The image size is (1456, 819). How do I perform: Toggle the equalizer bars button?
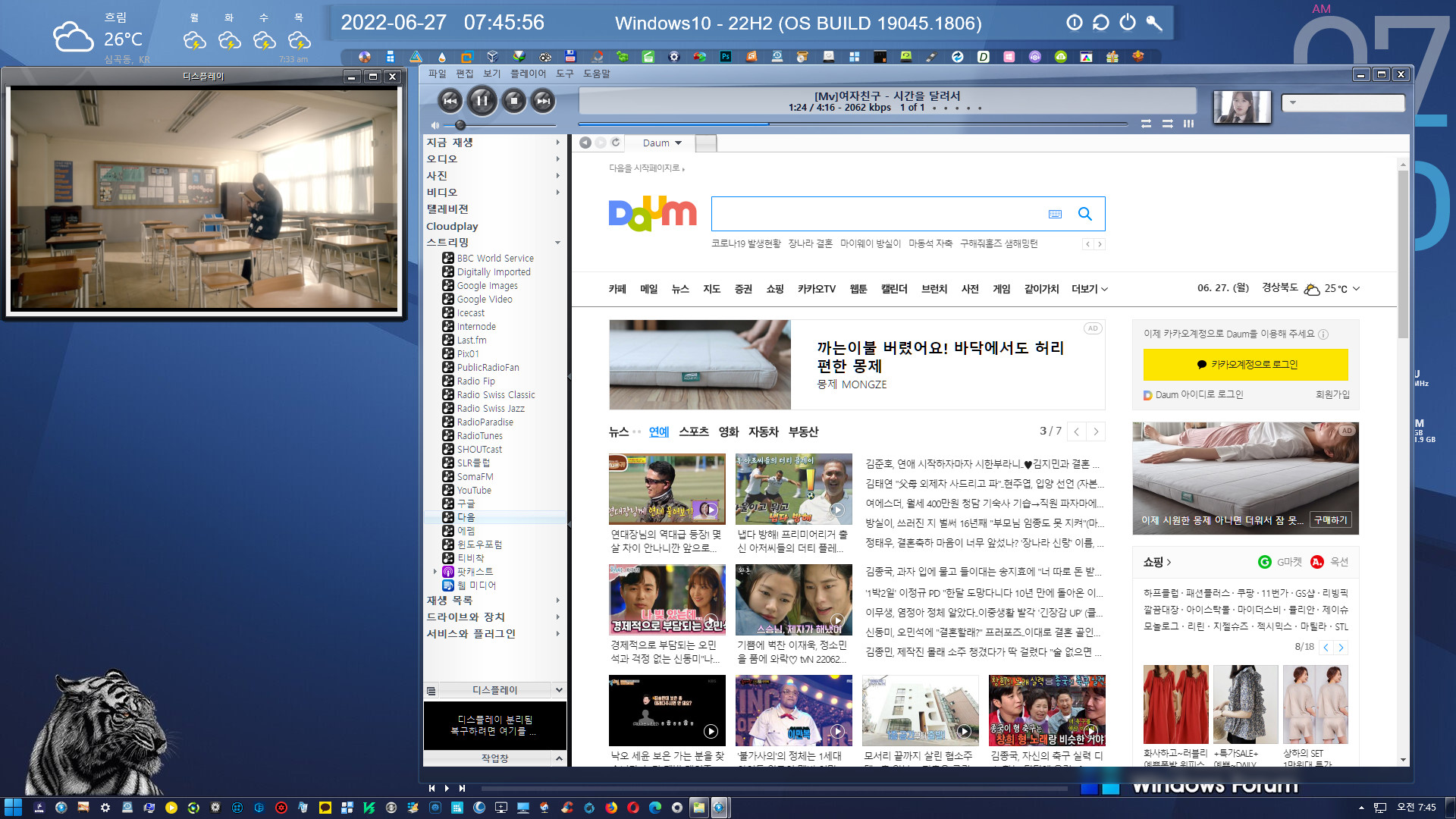point(1188,124)
